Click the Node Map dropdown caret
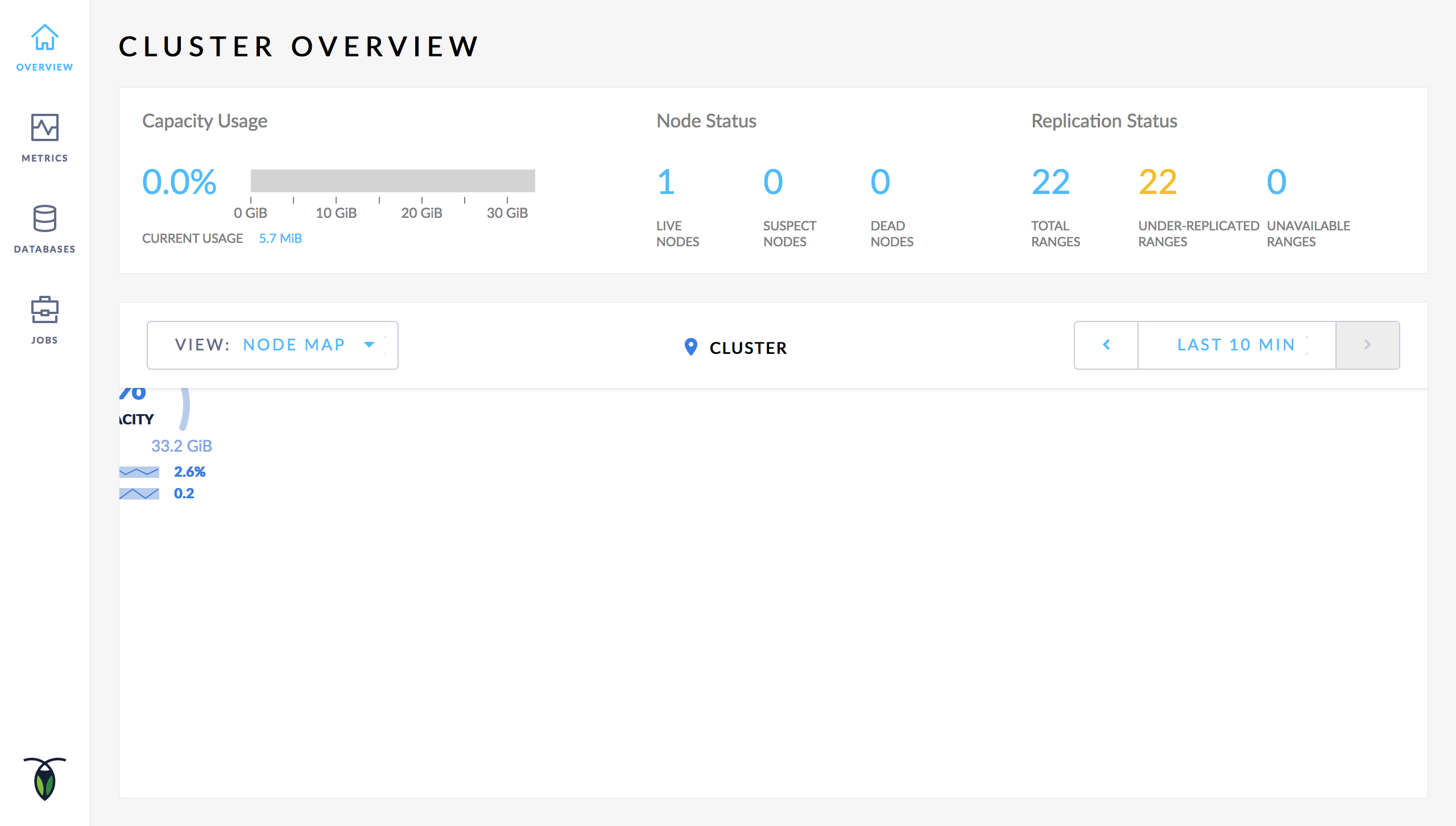The height and width of the screenshot is (826, 1456). [369, 345]
